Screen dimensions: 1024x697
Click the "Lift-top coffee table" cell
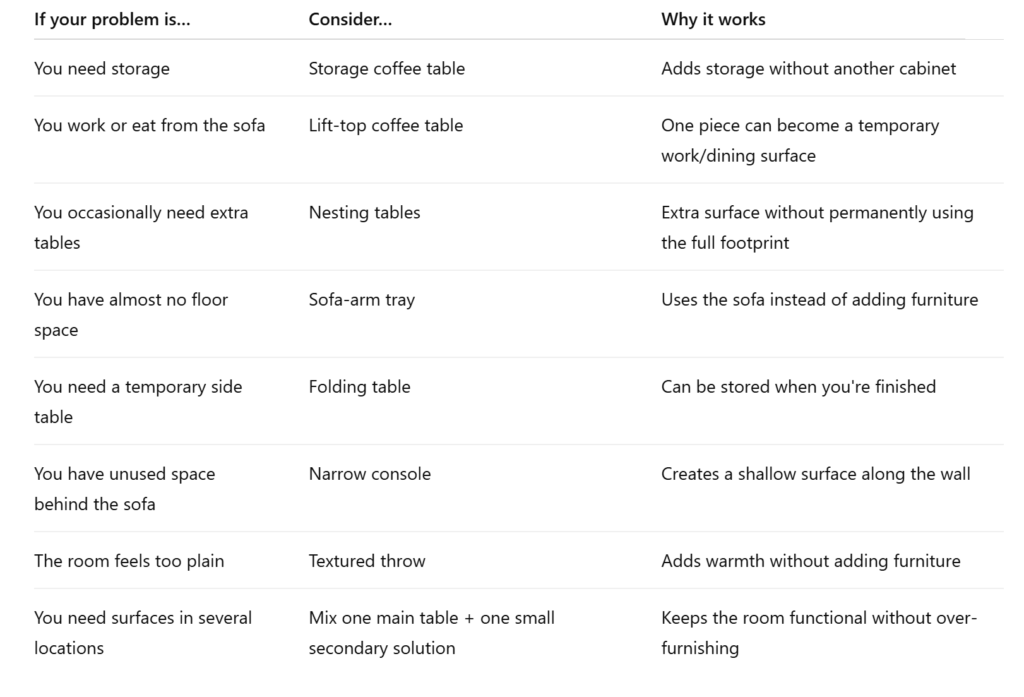coord(386,125)
